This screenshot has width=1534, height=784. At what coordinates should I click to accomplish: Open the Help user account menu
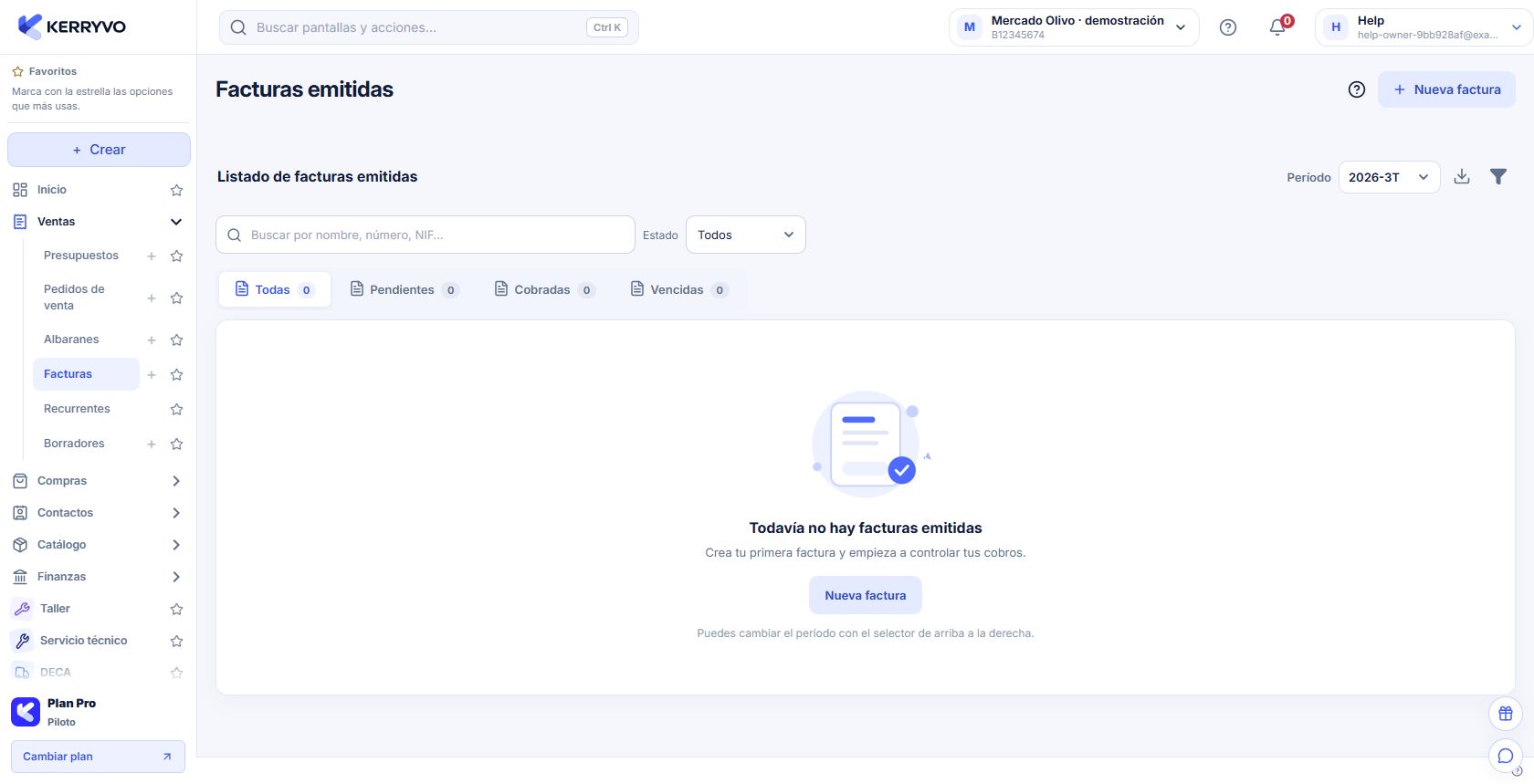tap(1423, 27)
